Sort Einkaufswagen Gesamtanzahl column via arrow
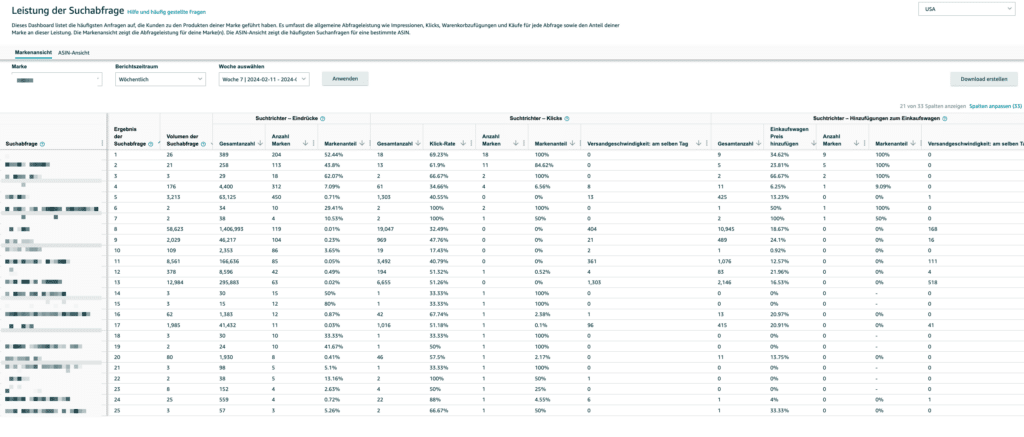This screenshot has width=1024, height=437. coord(758,143)
